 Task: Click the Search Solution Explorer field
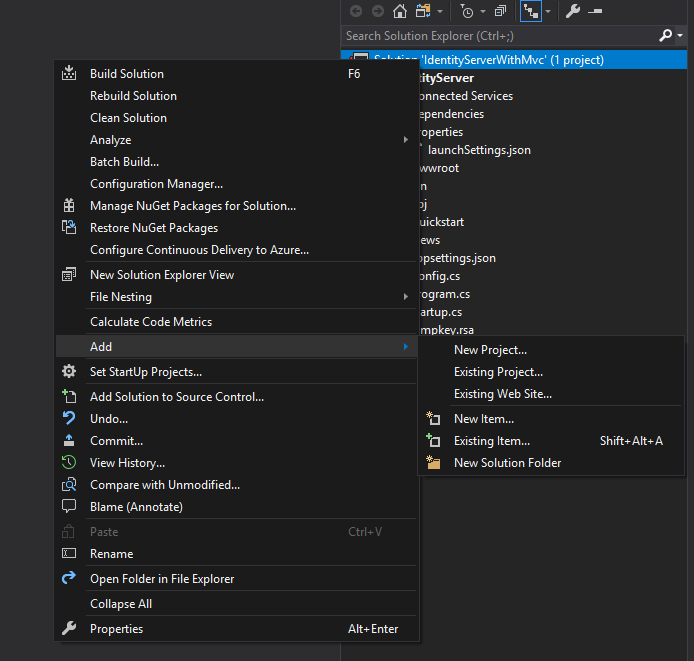pyautogui.click(x=500, y=36)
